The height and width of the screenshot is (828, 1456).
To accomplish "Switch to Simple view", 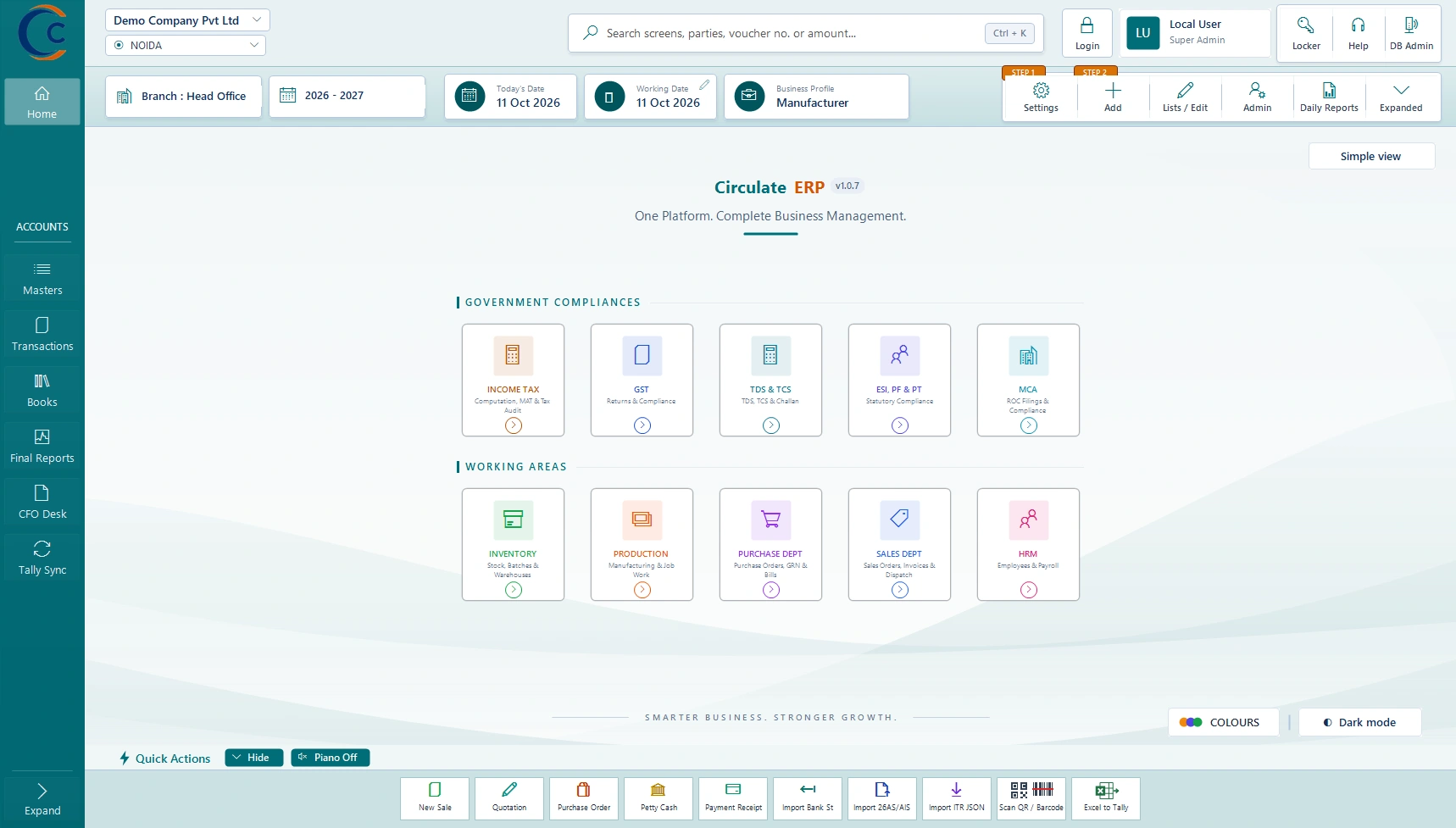I will pos(1371,156).
